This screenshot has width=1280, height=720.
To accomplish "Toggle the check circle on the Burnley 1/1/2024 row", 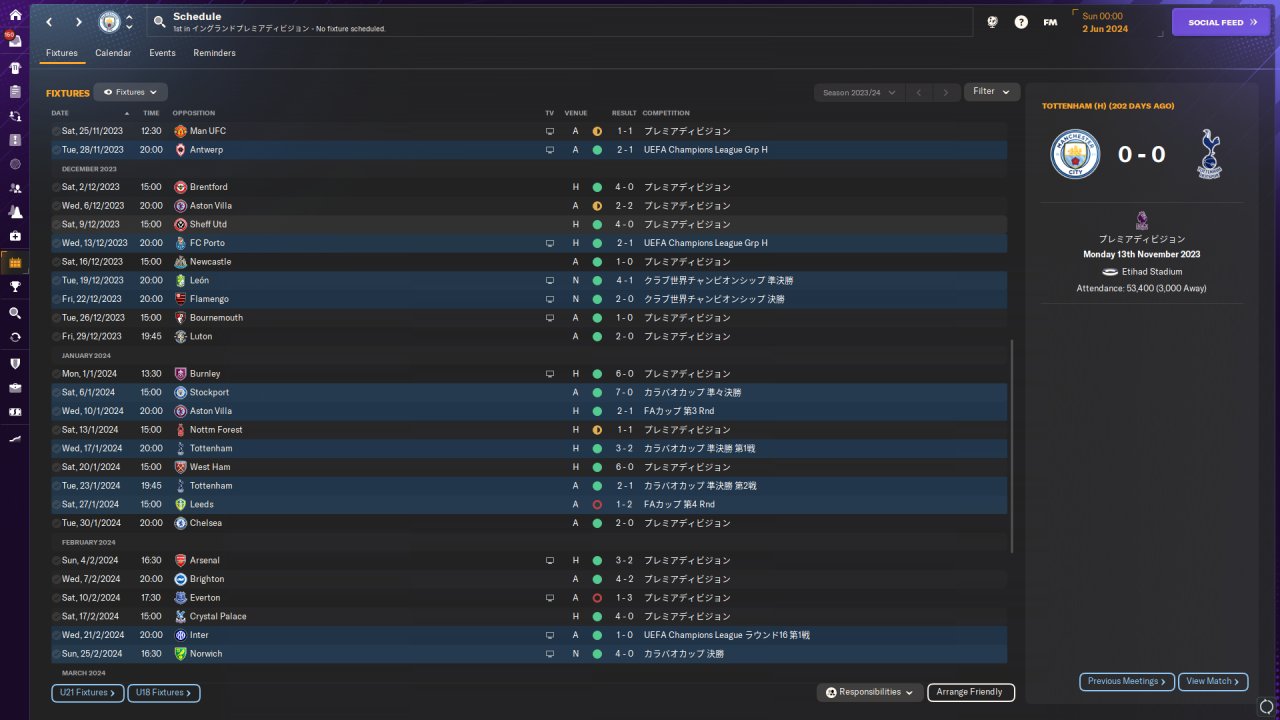I will 56,374.
